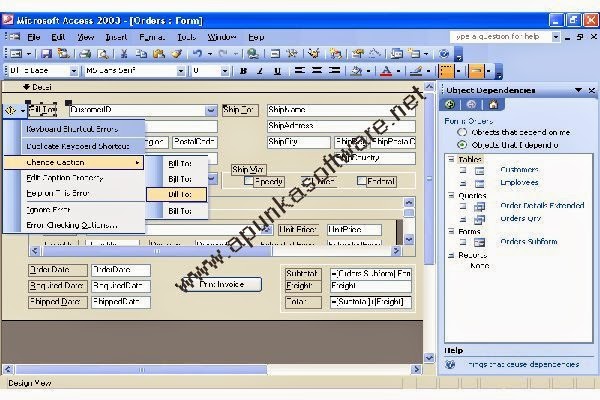Click the Align Left icon

(x=299, y=71)
